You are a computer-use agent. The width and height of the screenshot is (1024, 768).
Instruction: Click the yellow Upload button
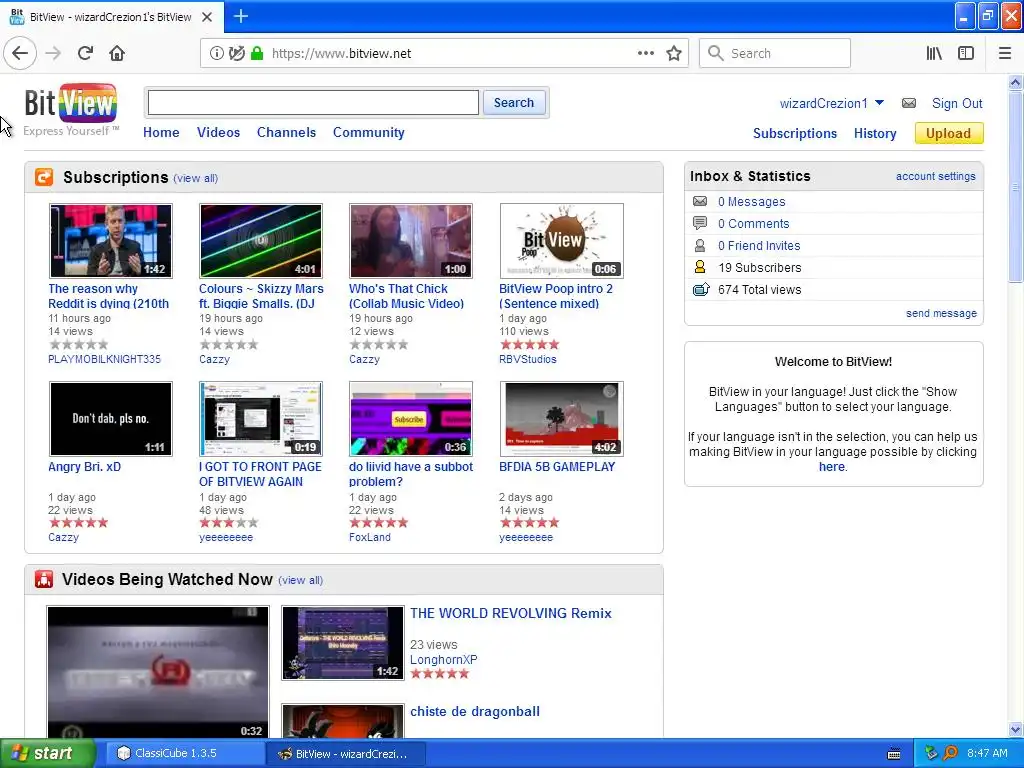pyautogui.click(x=949, y=133)
